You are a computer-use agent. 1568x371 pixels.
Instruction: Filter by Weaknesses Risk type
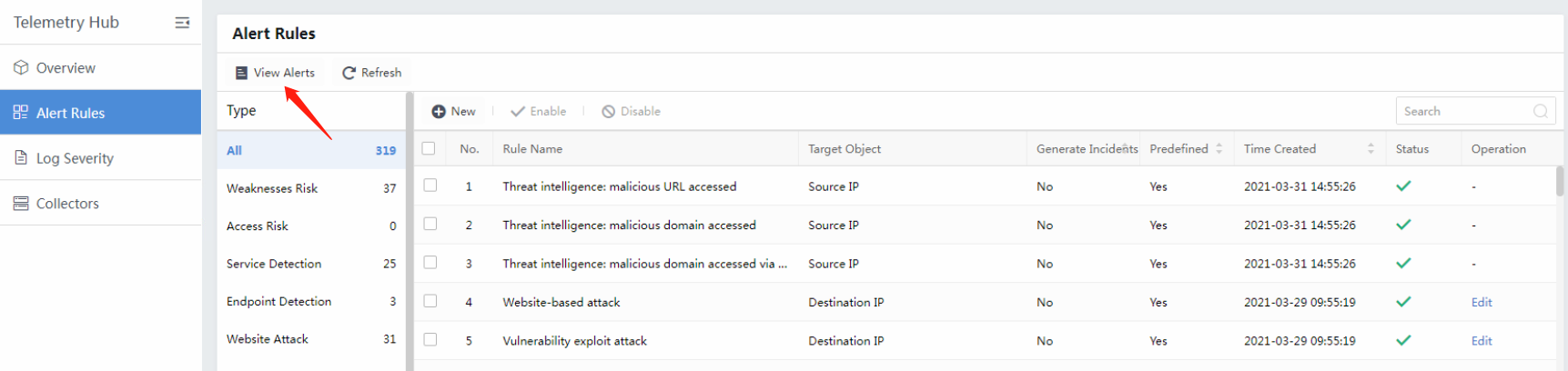pos(272,188)
